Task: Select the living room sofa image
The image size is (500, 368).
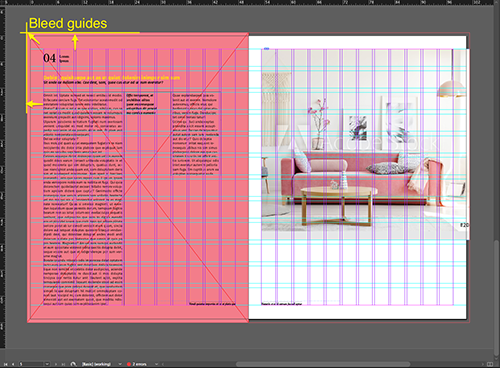Action: pos(365,144)
